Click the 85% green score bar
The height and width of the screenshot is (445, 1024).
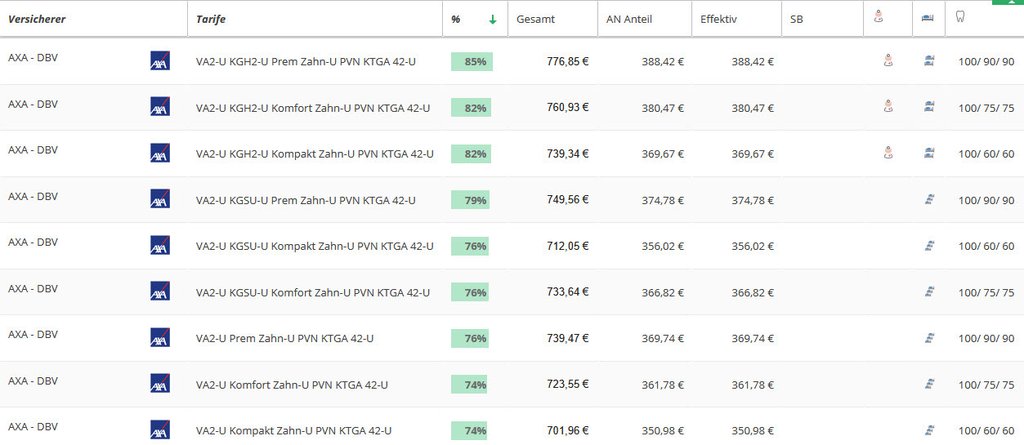[x=472, y=62]
